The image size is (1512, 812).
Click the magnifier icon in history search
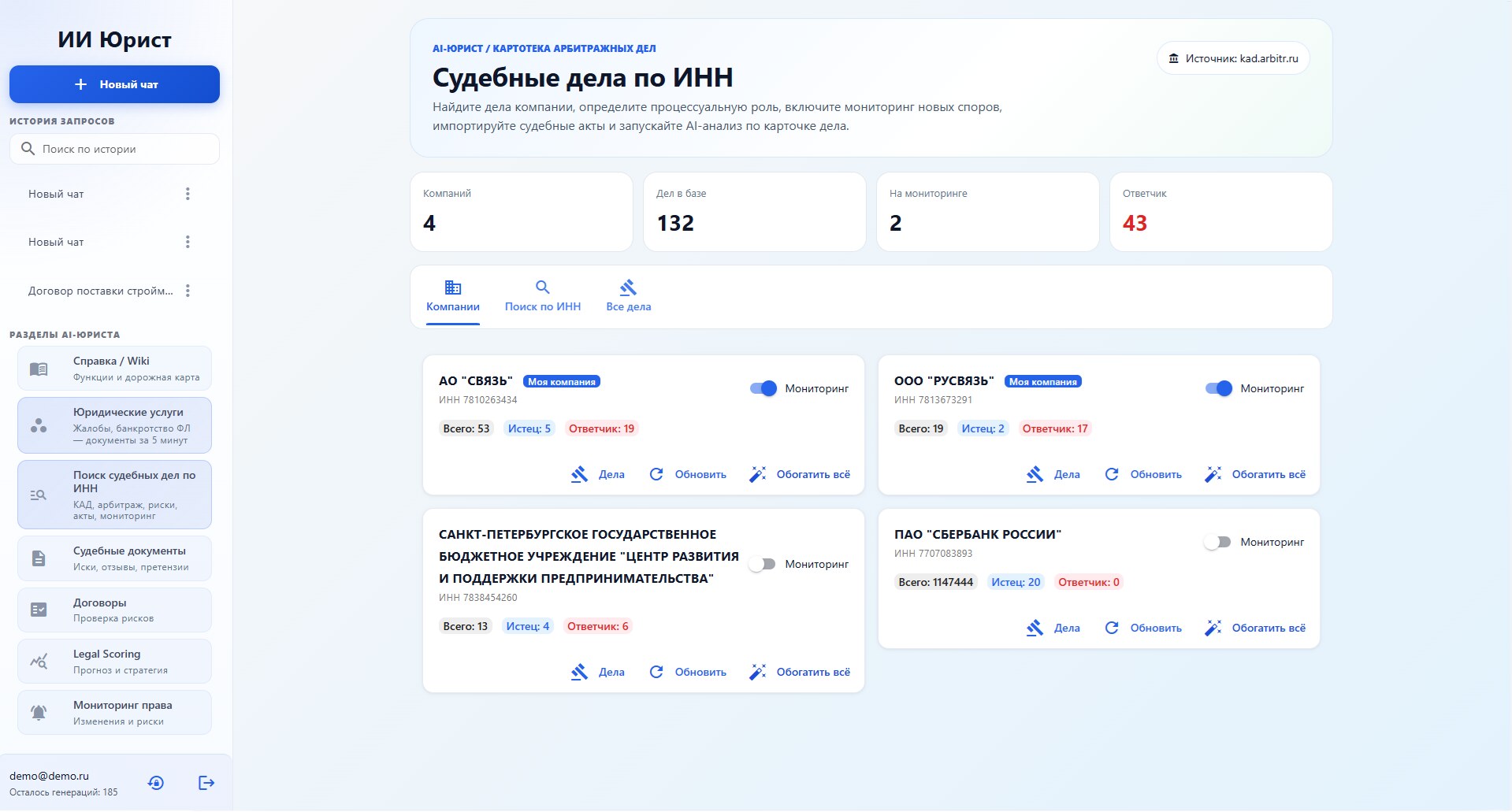[x=28, y=149]
